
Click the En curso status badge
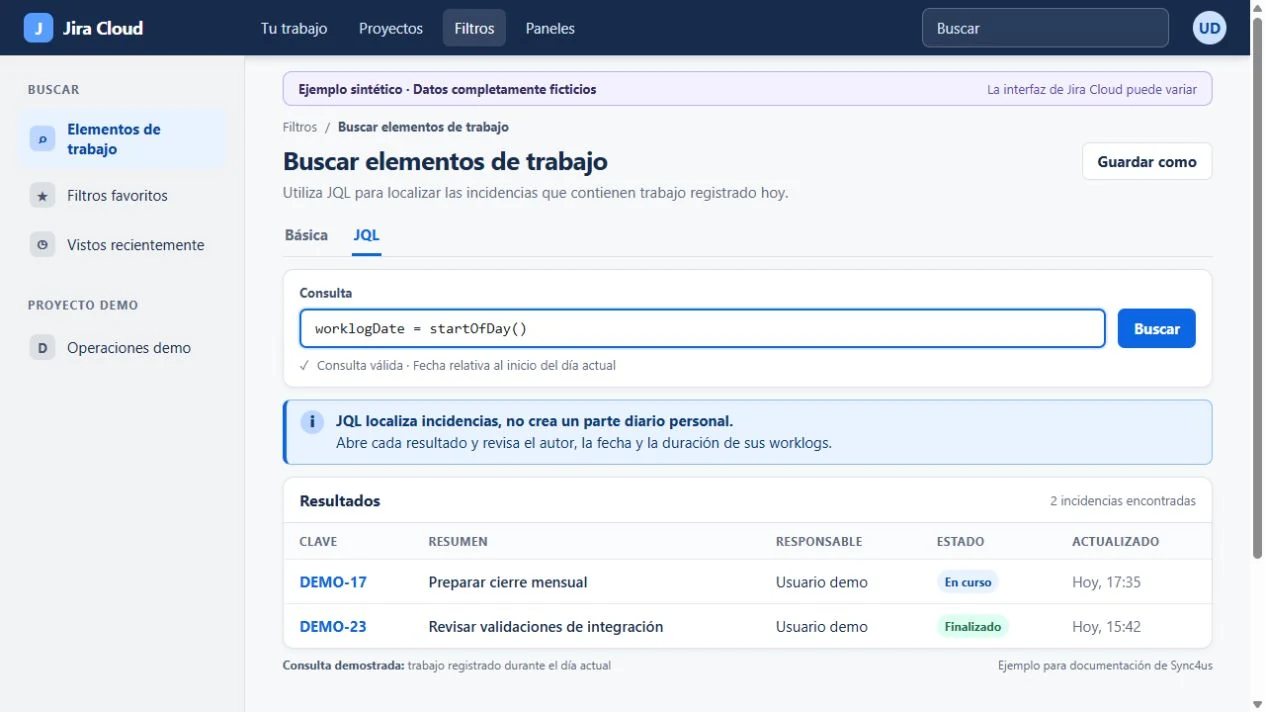[x=967, y=582]
